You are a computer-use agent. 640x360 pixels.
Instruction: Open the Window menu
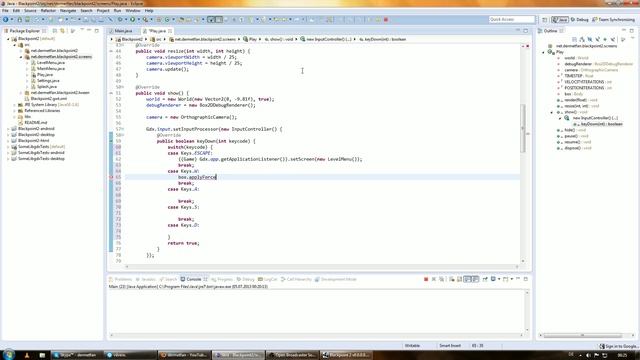[133, 11]
